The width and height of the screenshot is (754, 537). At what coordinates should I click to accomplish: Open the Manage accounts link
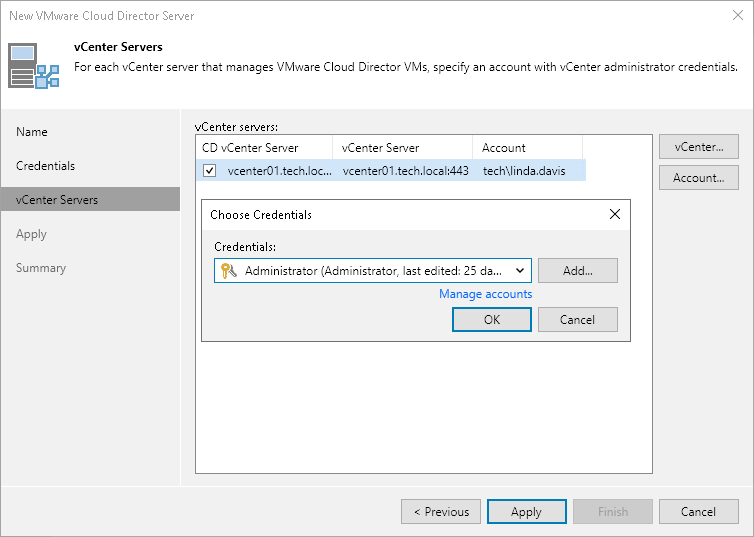click(486, 294)
